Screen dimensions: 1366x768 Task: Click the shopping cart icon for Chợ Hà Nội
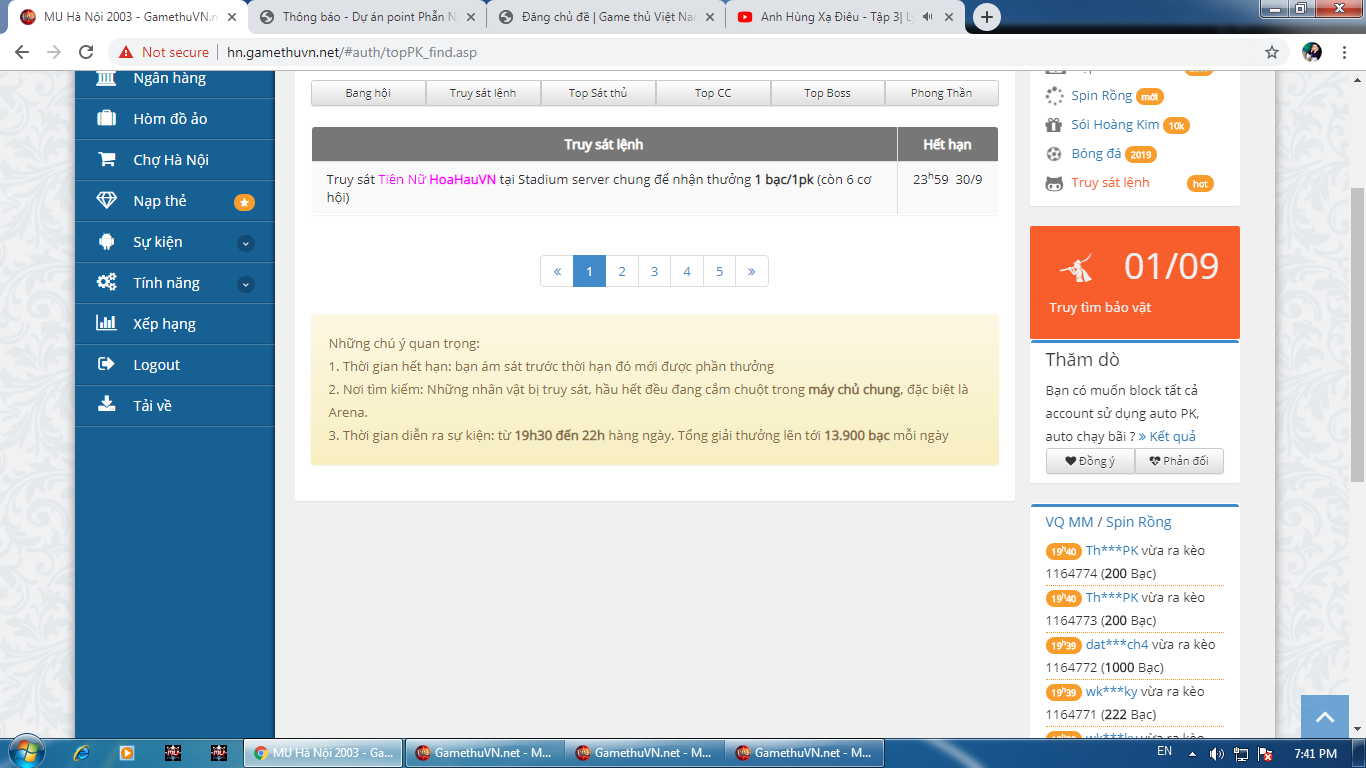tap(106, 160)
